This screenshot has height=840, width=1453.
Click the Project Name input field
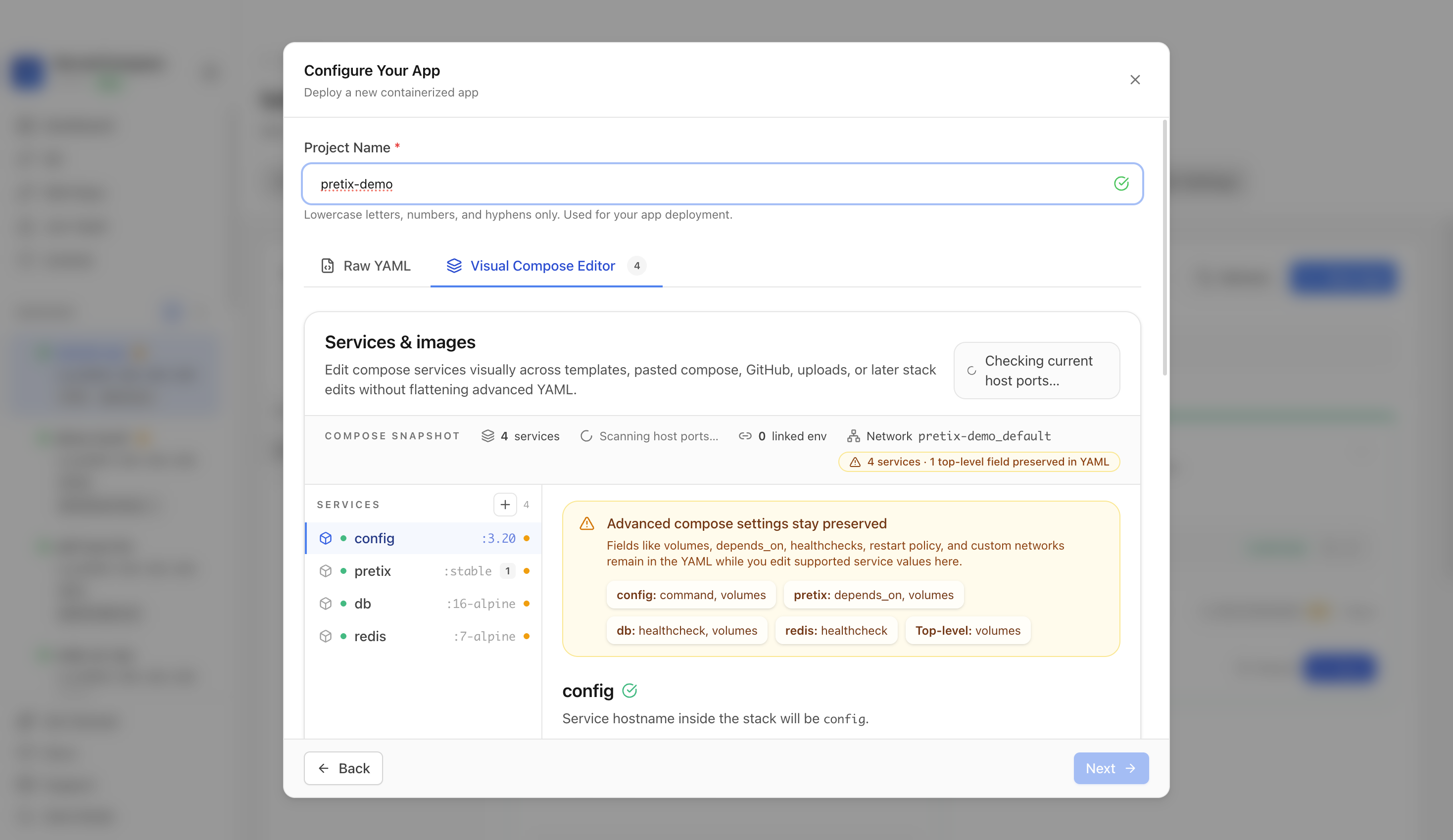click(722, 184)
